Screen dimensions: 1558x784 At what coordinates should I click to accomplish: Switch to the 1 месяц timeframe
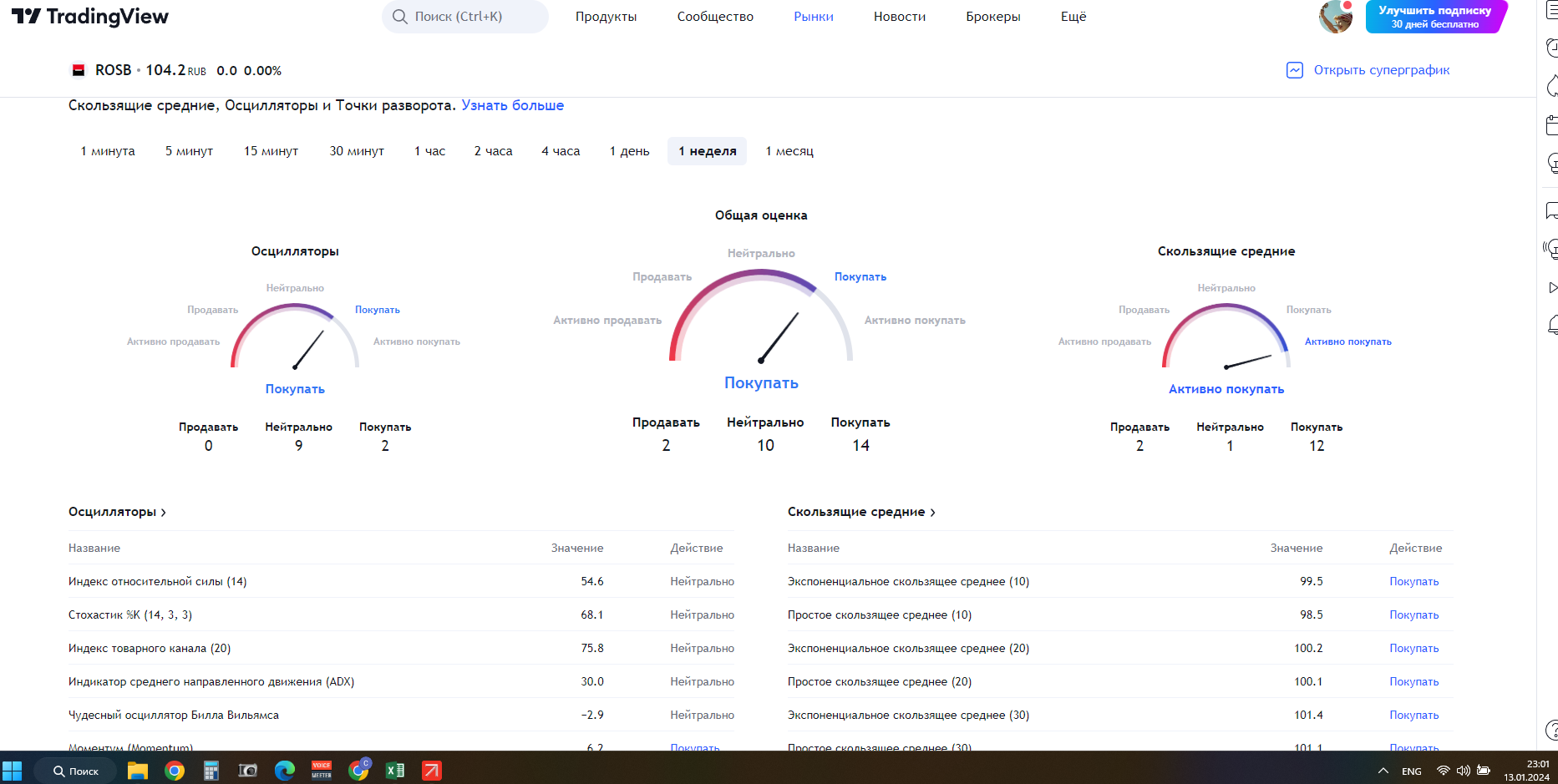click(x=789, y=151)
